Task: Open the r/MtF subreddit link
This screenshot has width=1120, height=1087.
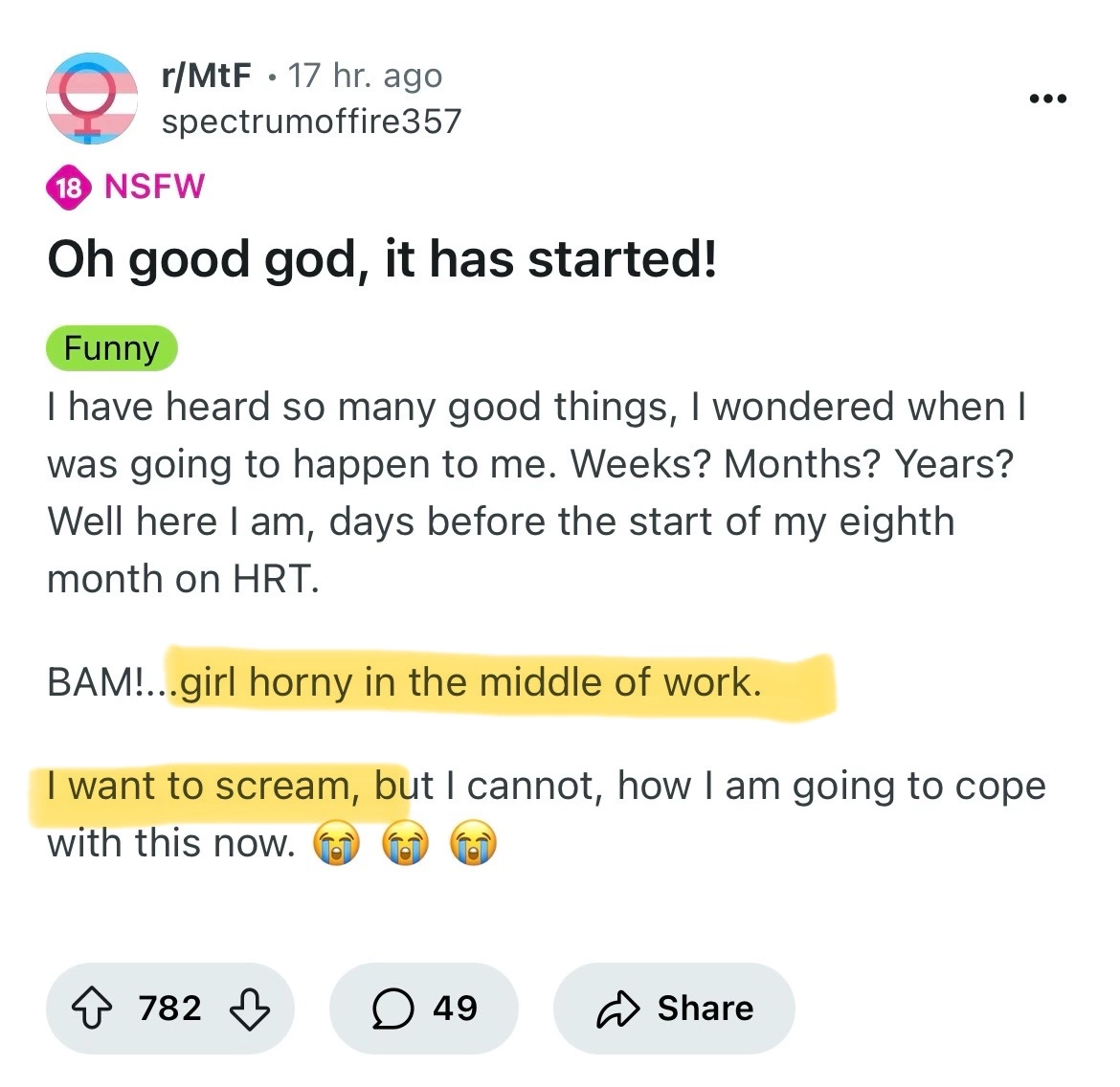Action: point(207,76)
